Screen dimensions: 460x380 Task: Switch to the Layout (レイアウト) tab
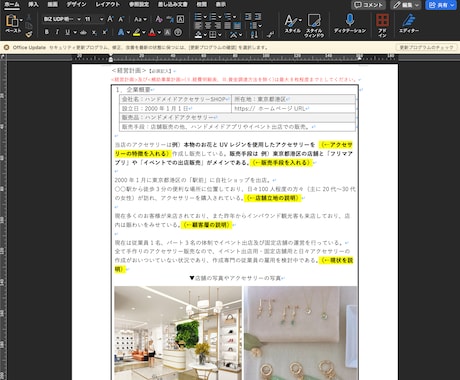107,4
